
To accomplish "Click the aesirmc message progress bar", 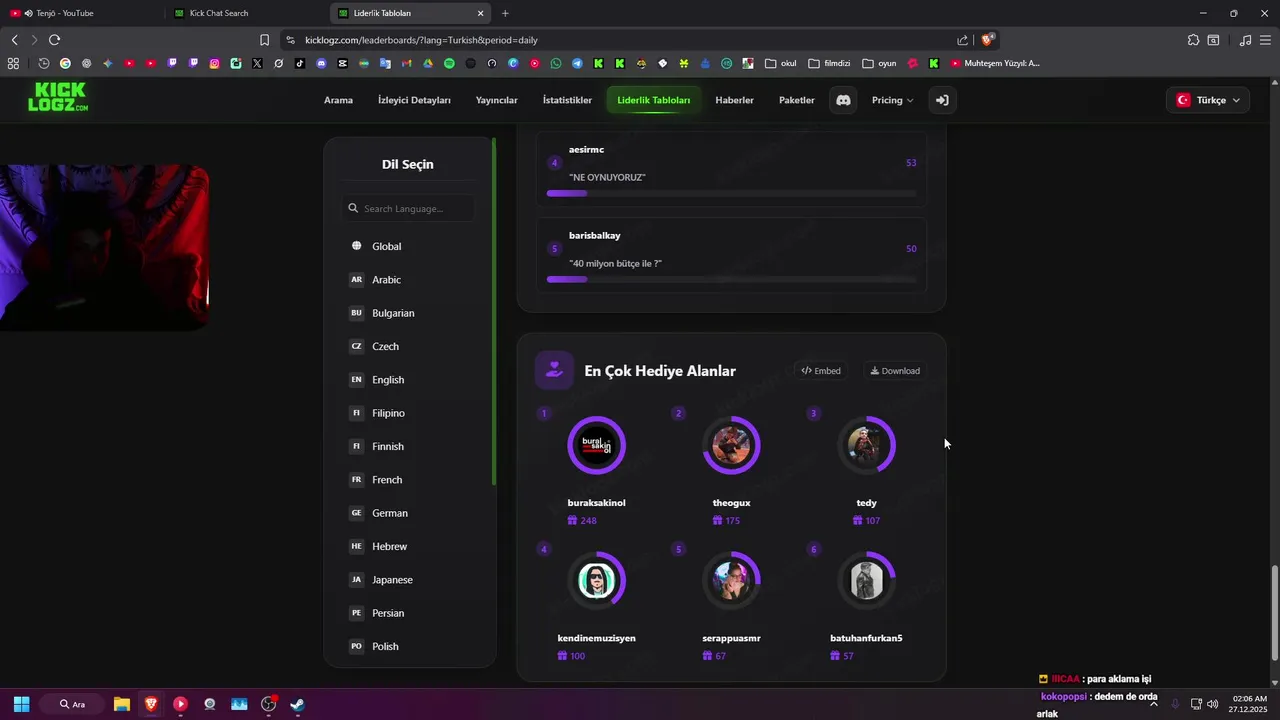I will (x=731, y=193).
